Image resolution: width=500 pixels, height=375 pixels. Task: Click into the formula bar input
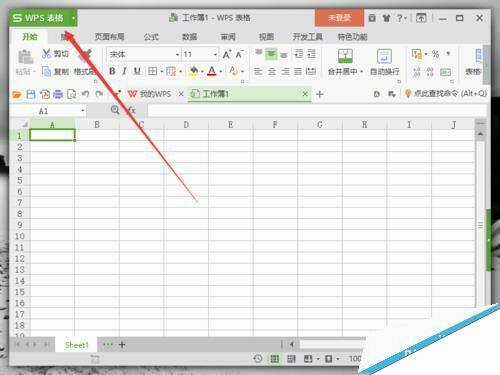(317, 110)
